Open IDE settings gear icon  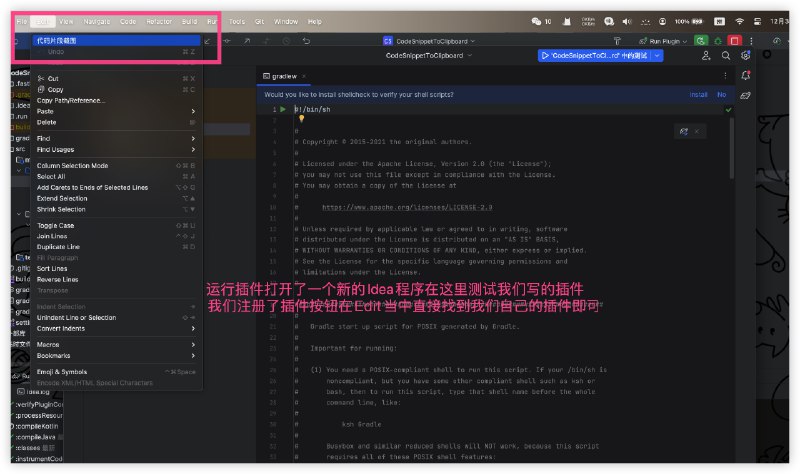coord(745,56)
